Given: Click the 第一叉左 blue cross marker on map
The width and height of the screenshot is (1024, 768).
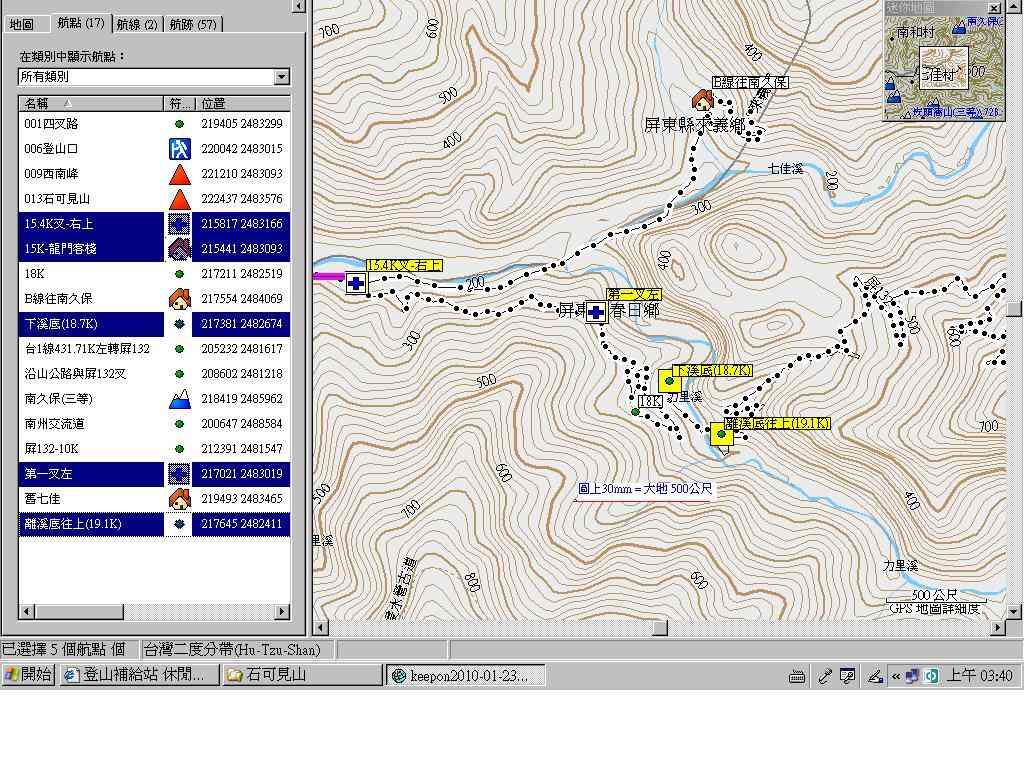Looking at the screenshot, I should coord(596,312).
